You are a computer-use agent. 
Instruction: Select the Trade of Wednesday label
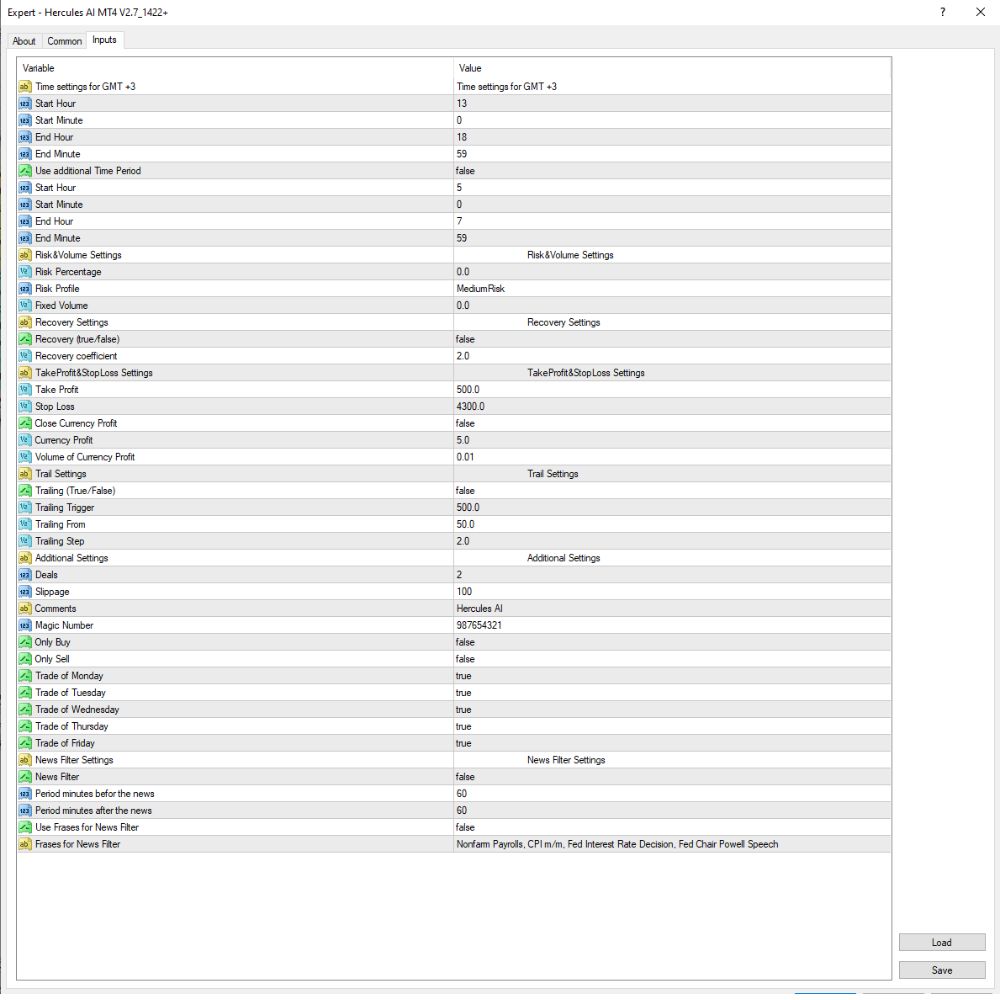click(77, 710)
